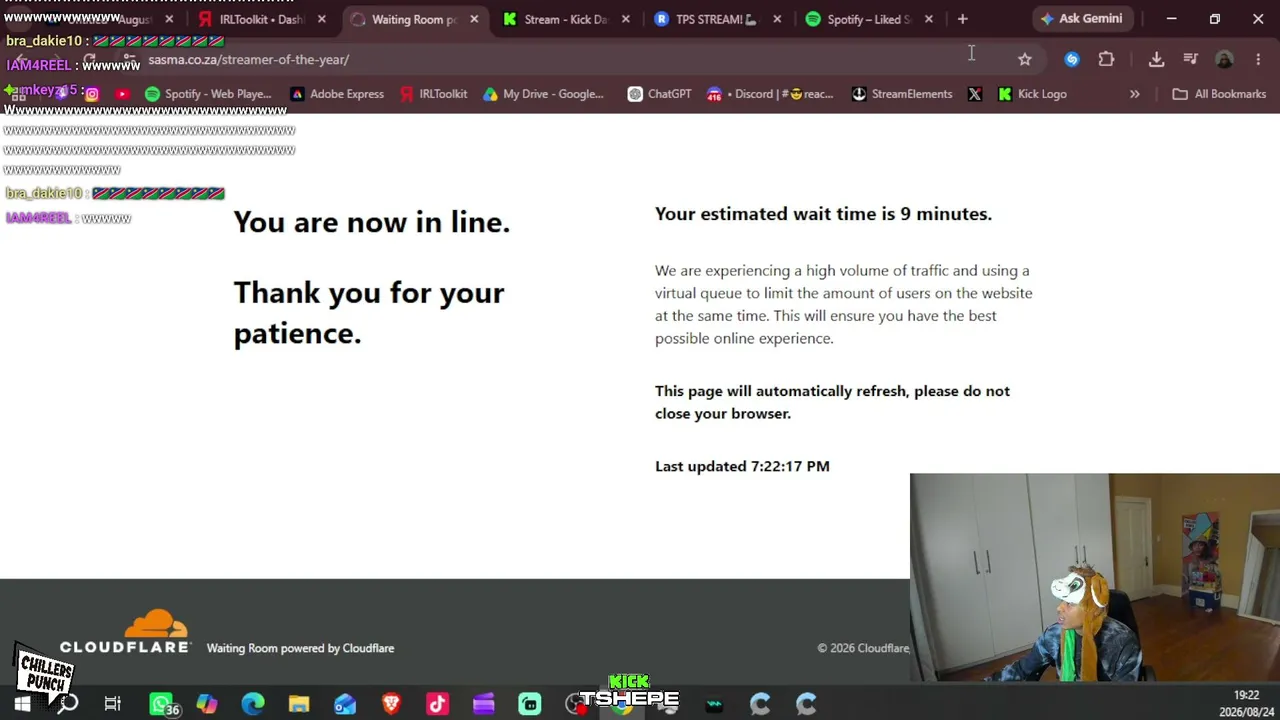The height and width of the screenshot is (720, 1280).
Task: Click the 'You are now in line.' heading
Action: pos(372,222)
